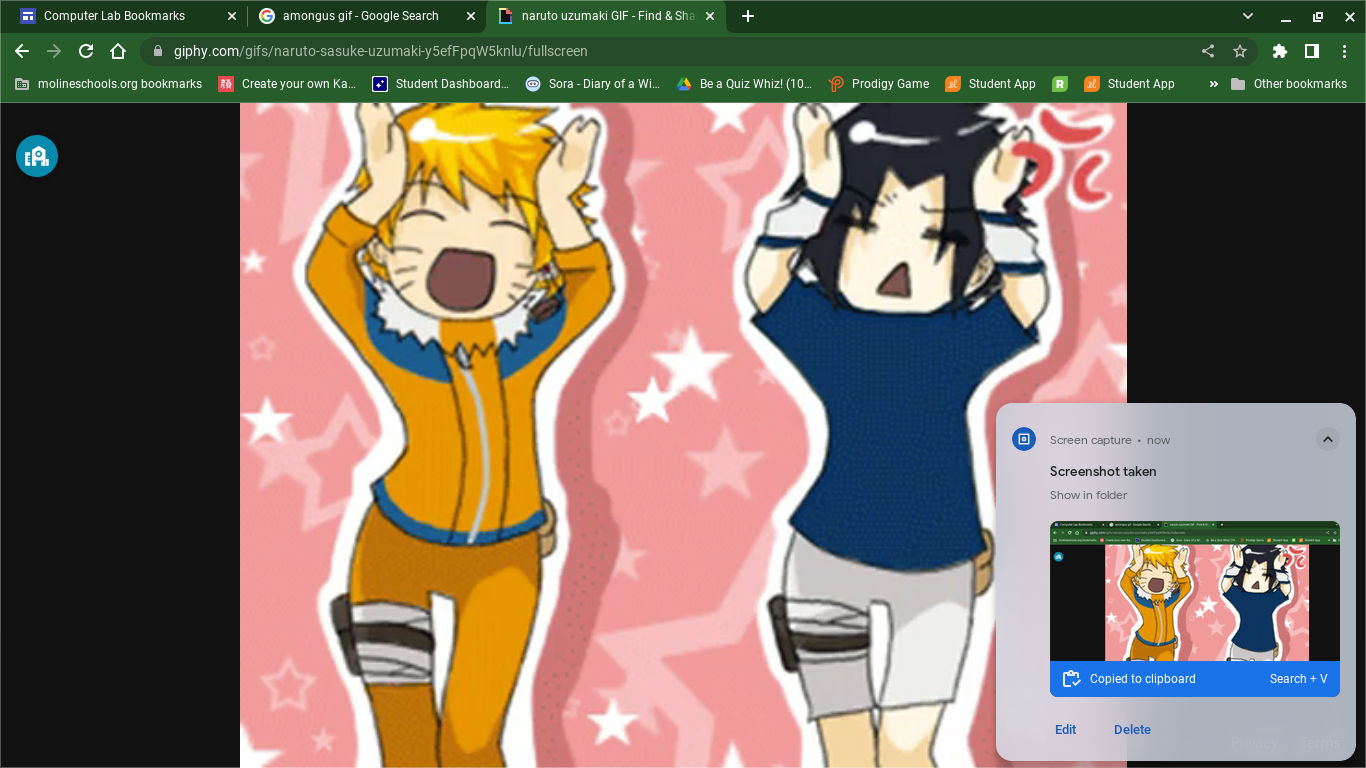Open the Prodigy Game bookmark
Image resolution: width=1366 pixels, height=768 pixels.
pyautogui.click(x=879, y=84)
